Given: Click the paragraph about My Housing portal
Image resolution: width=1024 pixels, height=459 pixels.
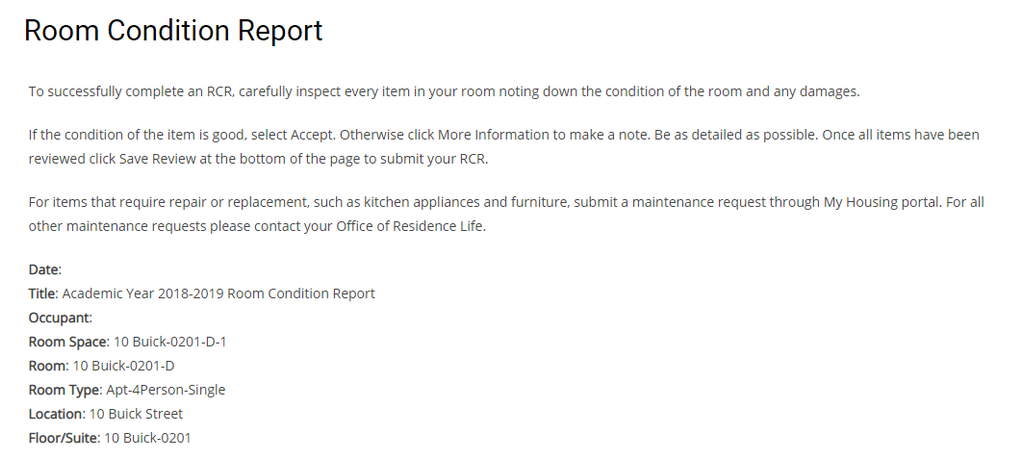Looking at the screenshot, I should (505, 213).
